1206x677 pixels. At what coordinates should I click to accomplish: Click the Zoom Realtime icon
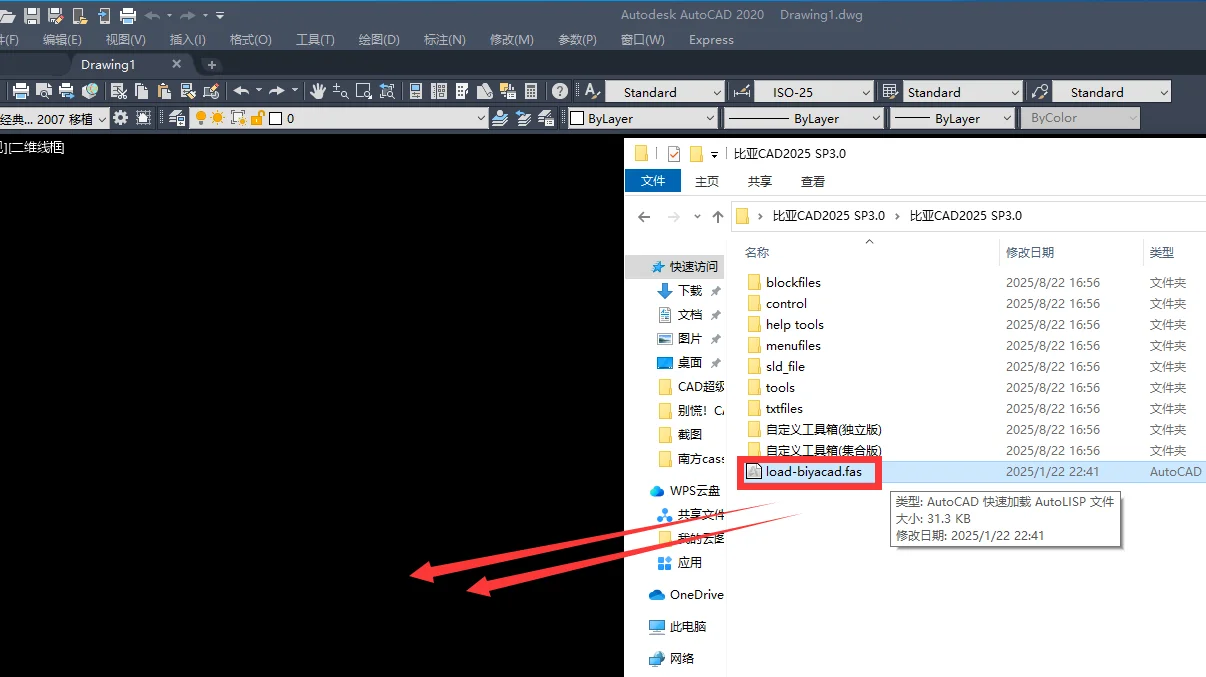[x=341, y=91]
